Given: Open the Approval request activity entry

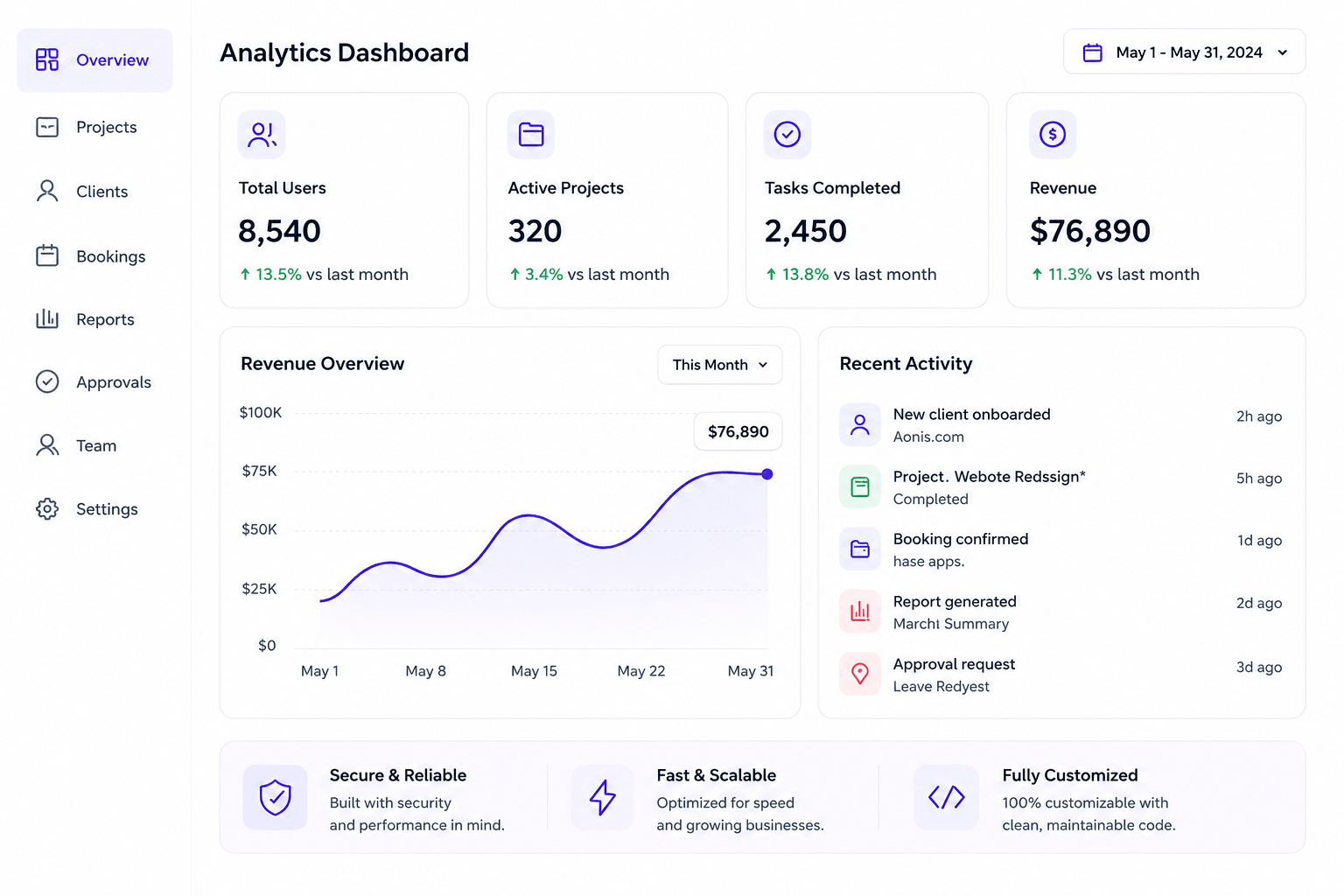Looking at the screenshot, I should 1060,674.
